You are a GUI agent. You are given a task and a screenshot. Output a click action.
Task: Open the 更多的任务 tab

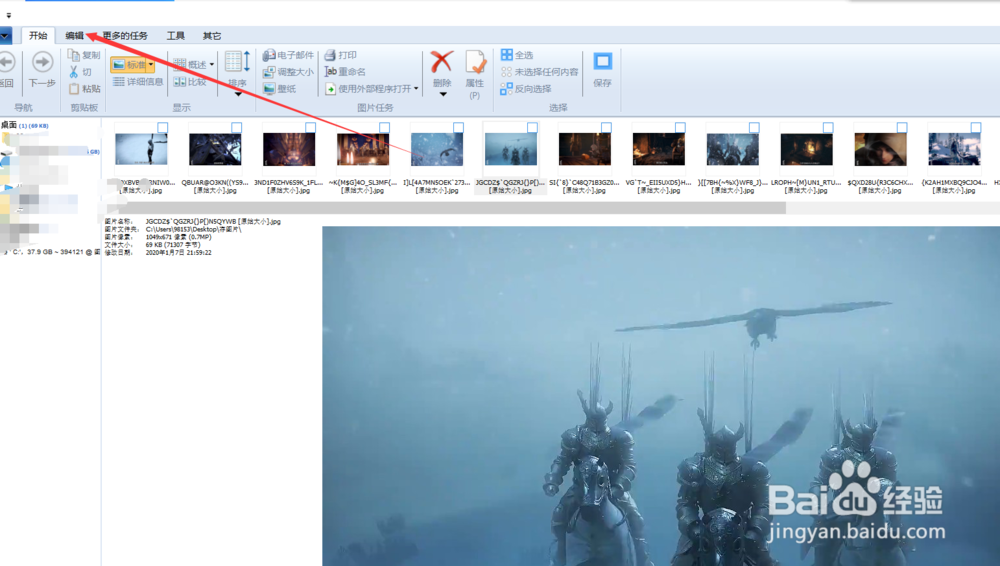(x=125, y=36)
